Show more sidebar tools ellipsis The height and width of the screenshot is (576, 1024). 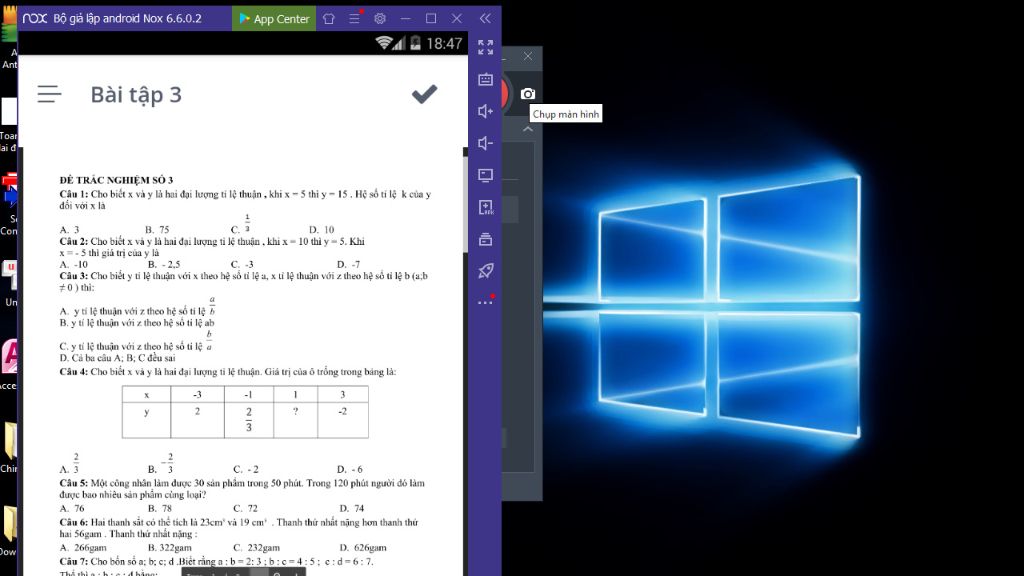pos(485,302)
